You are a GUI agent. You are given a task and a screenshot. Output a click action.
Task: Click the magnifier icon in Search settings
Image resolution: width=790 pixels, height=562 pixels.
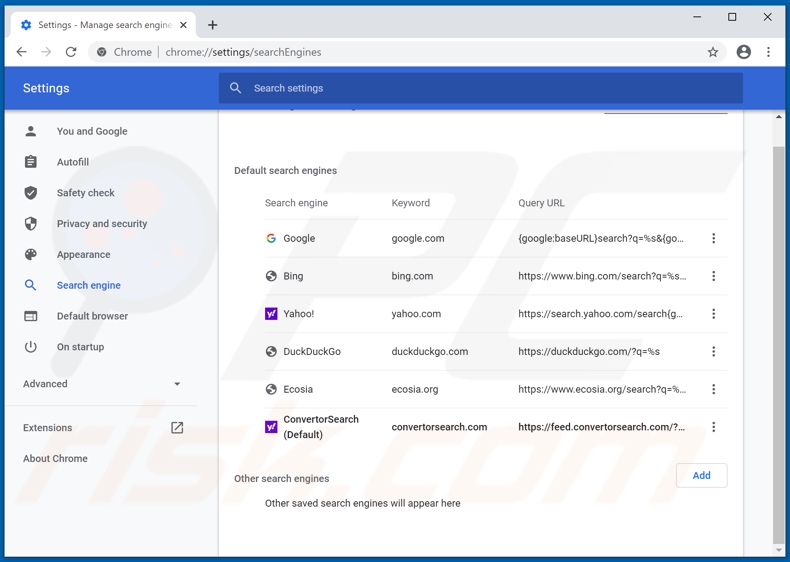[x=235, y=88]
